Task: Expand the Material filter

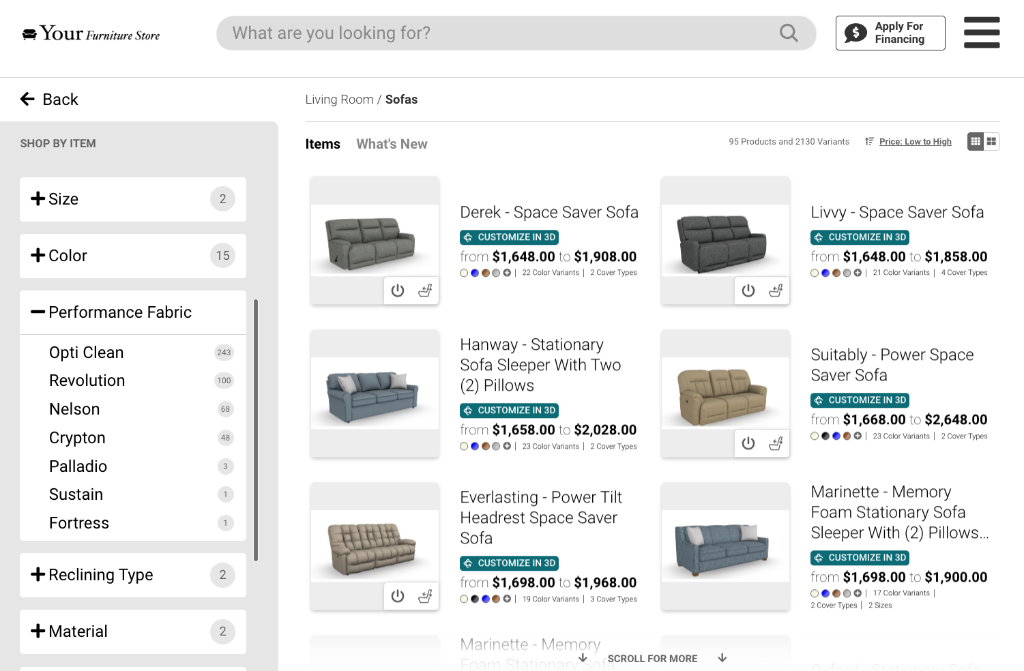Action: point(133,632)
